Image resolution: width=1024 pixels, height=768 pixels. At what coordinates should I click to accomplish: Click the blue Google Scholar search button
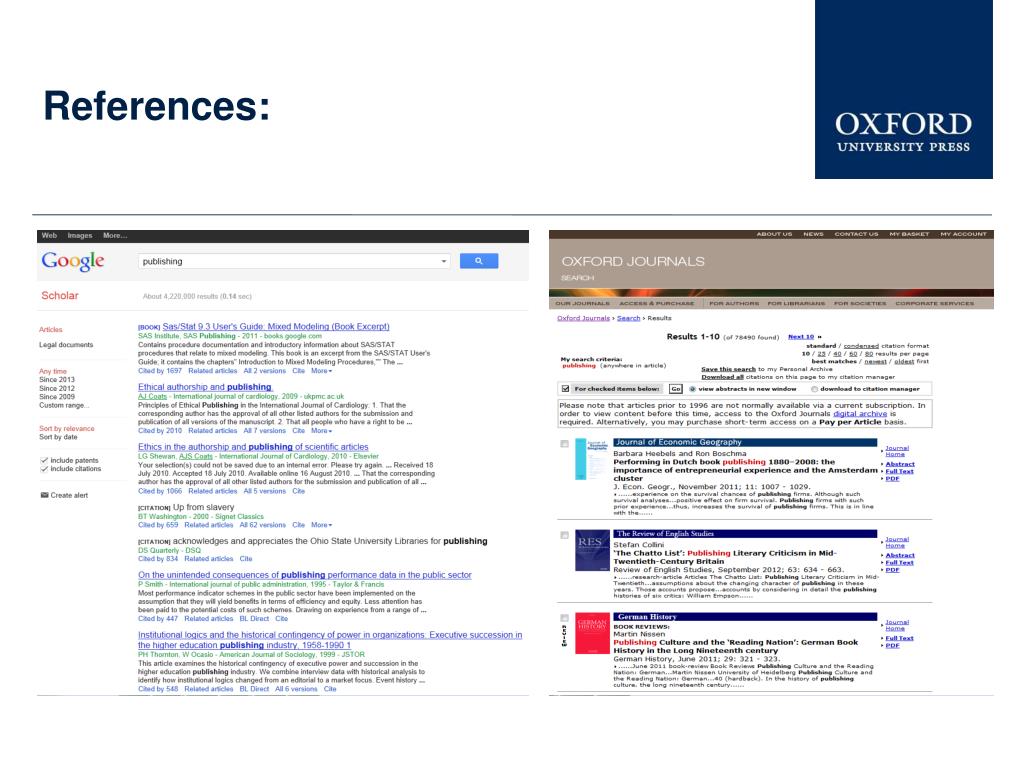point(479,261)
